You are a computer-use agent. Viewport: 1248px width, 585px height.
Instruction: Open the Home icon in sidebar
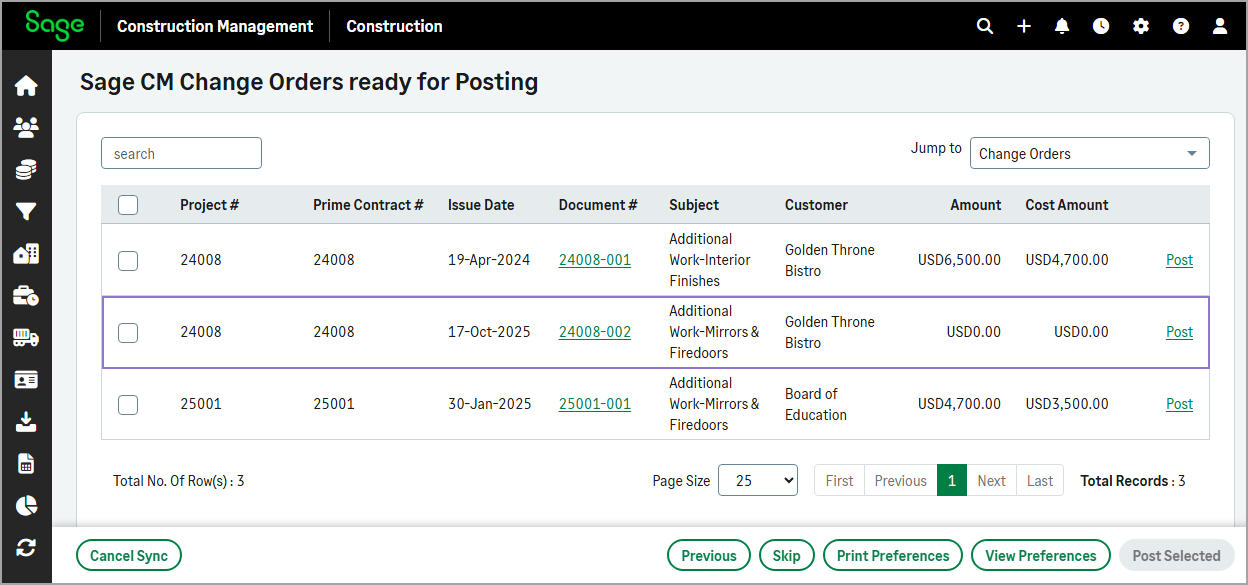point(26,86)
